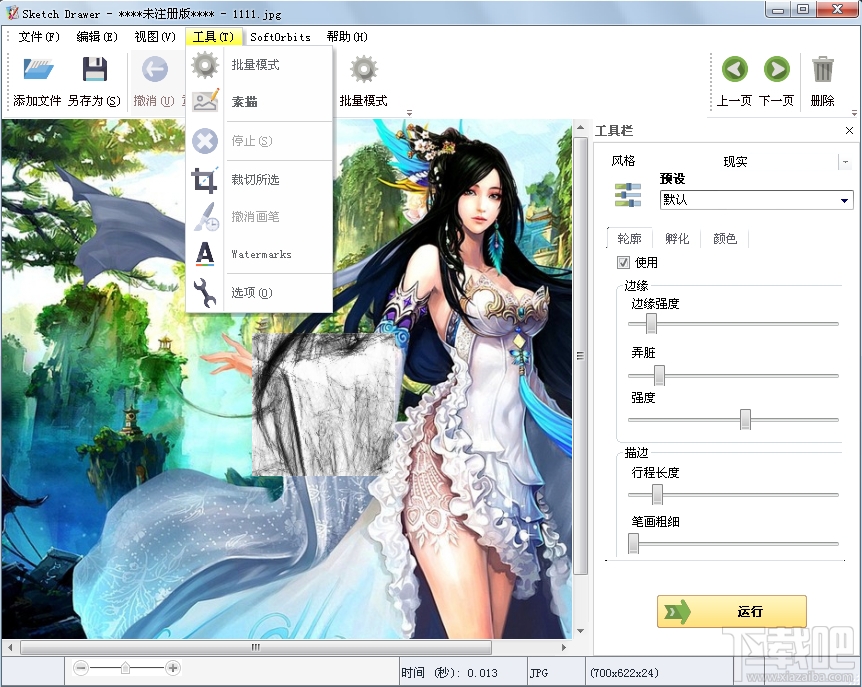This screenshot has height=687, width=862.
Task: Click the 素描 picture-pencil icon in menu
Action: click(x=205, y=101)
